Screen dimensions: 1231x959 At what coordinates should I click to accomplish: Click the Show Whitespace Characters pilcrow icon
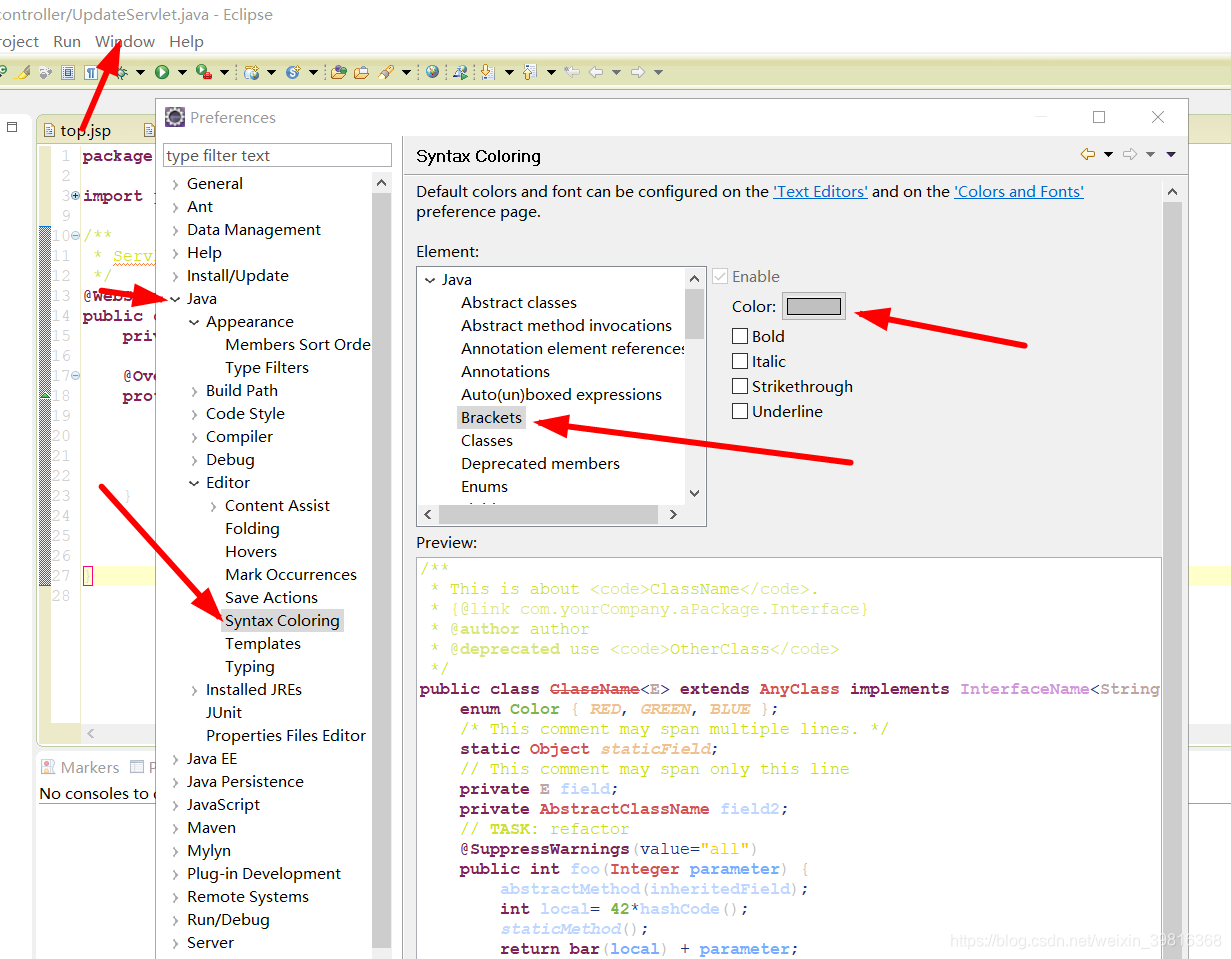pos(91,72)
